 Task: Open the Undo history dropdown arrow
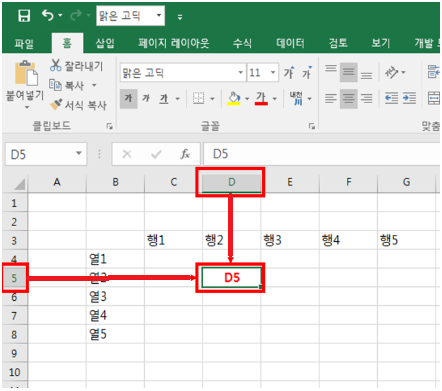60,15
